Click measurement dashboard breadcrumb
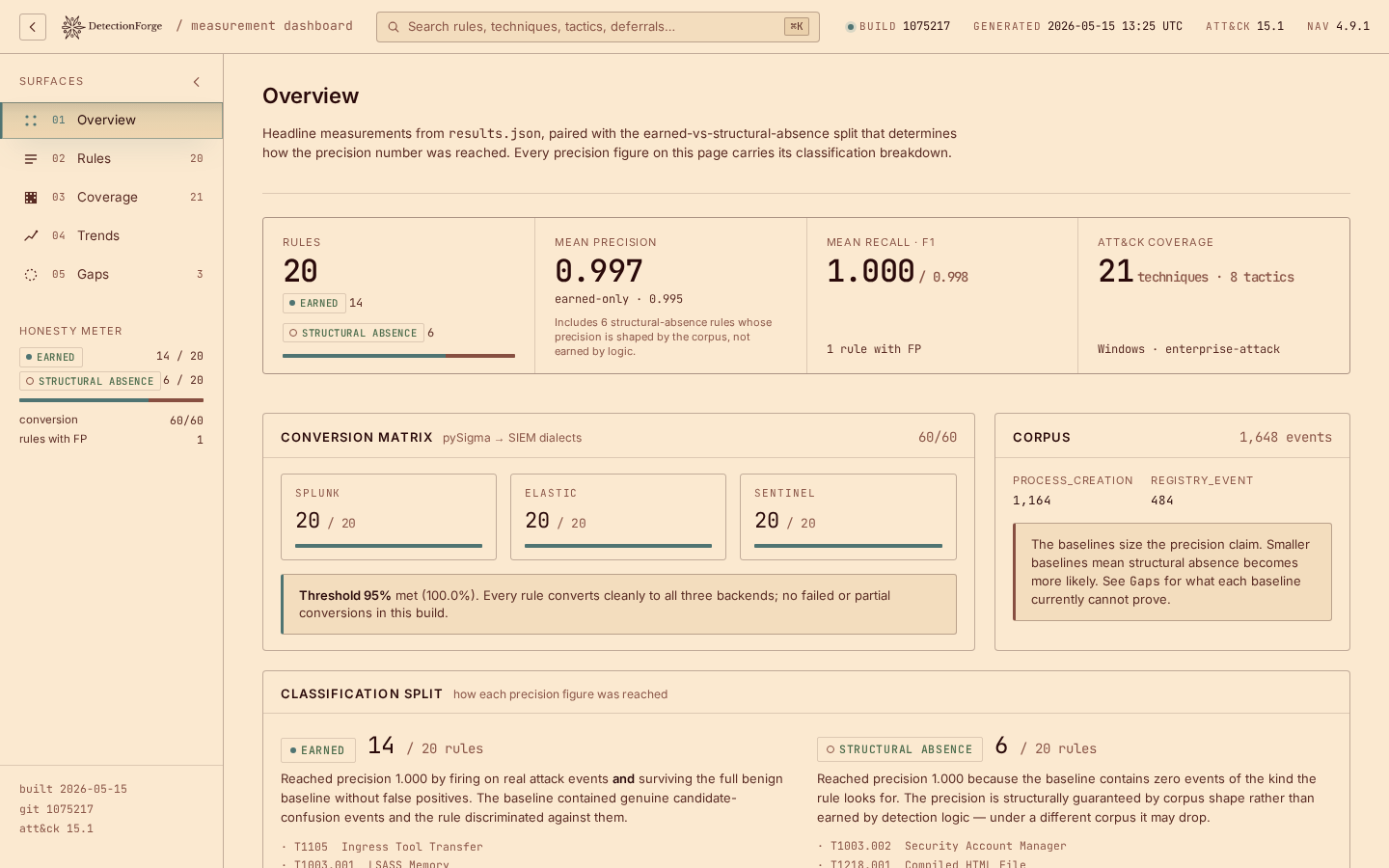 pyautogui.click(x=272, y=26)
